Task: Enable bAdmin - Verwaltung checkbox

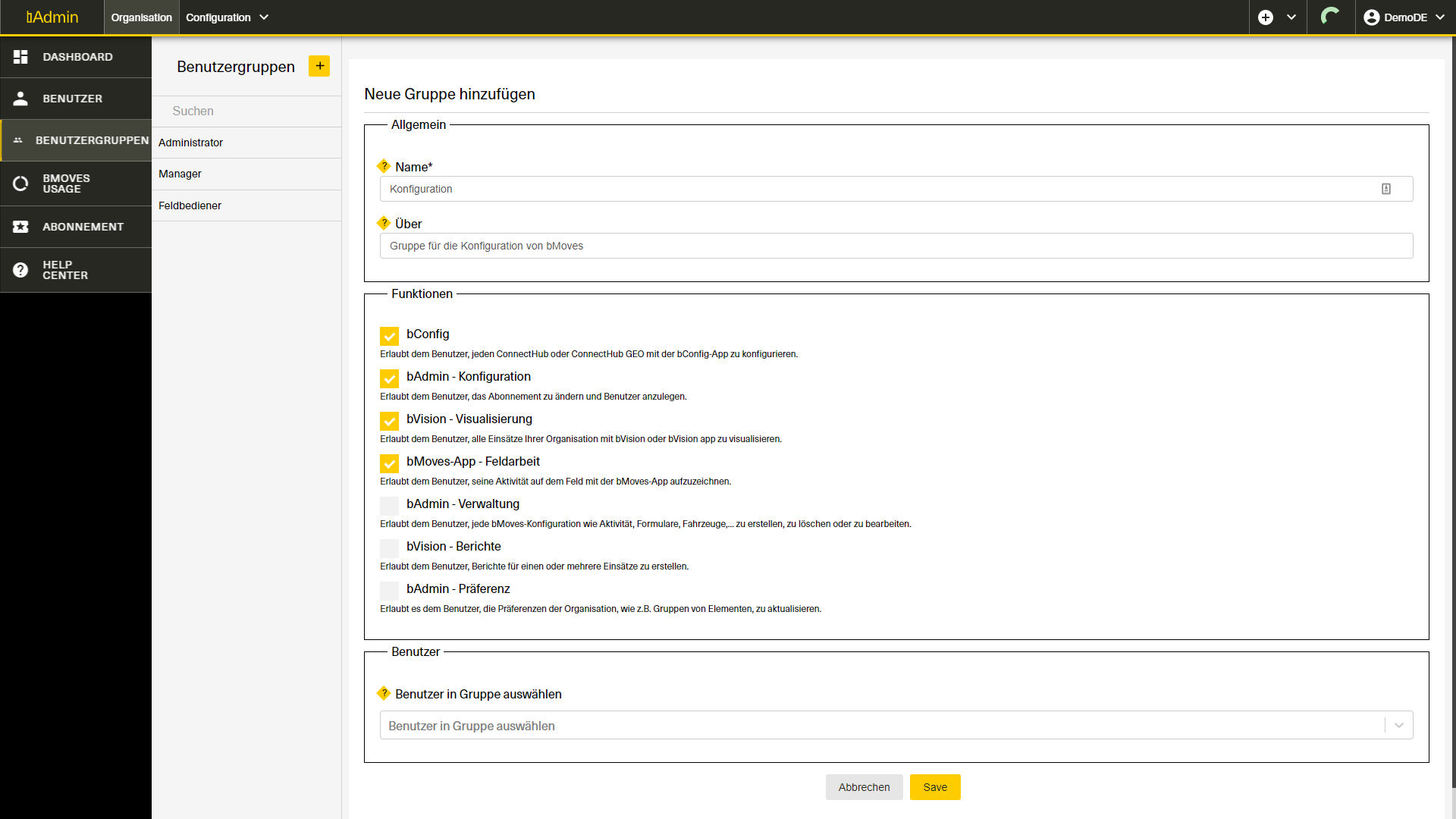Action: 389,505
